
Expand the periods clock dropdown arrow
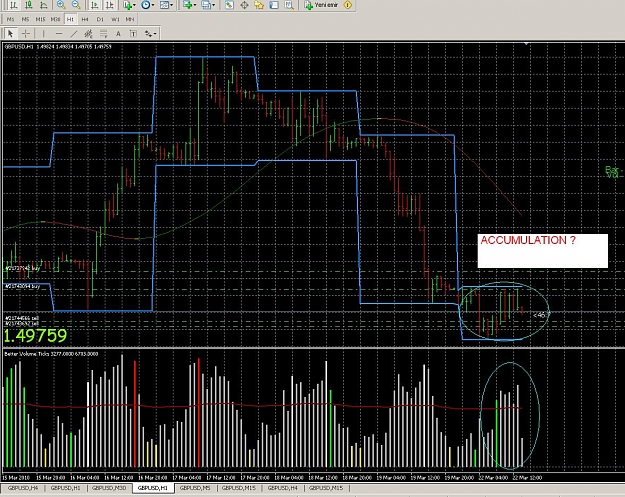[x=153, y=5]
